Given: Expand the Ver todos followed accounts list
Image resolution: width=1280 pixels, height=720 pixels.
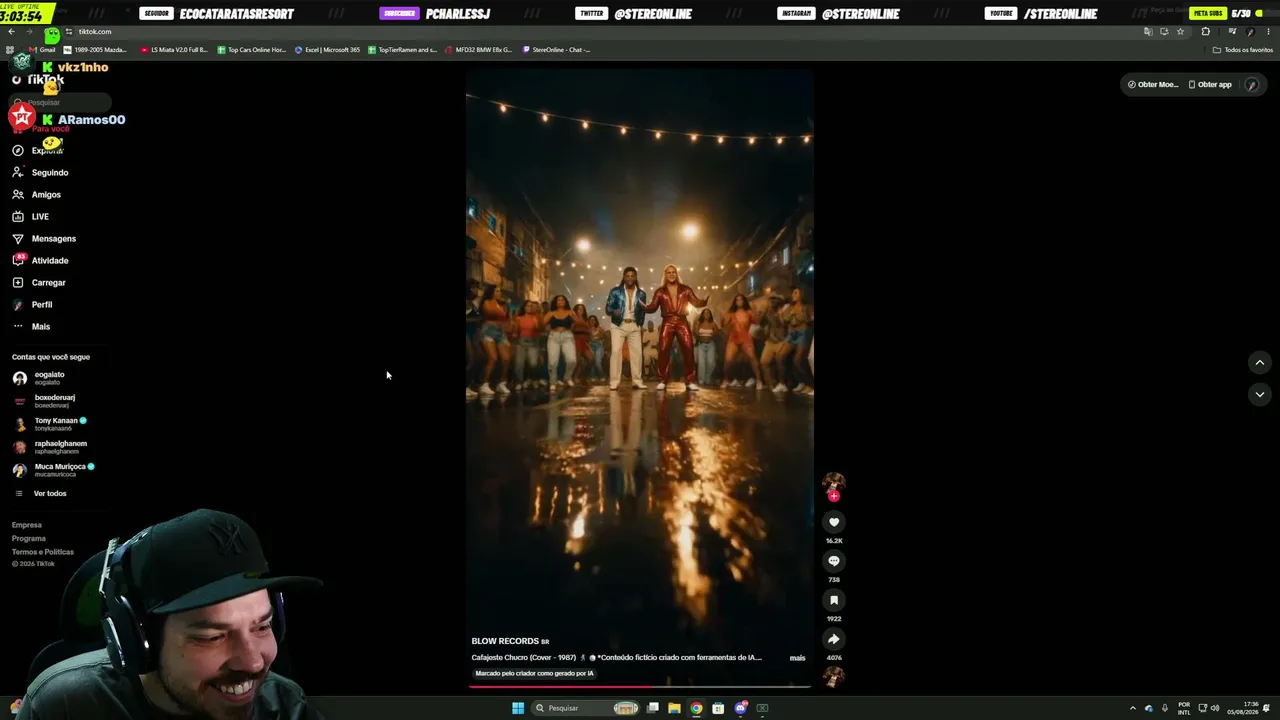Looking at the screenshot, I should (x=40, y=494).
